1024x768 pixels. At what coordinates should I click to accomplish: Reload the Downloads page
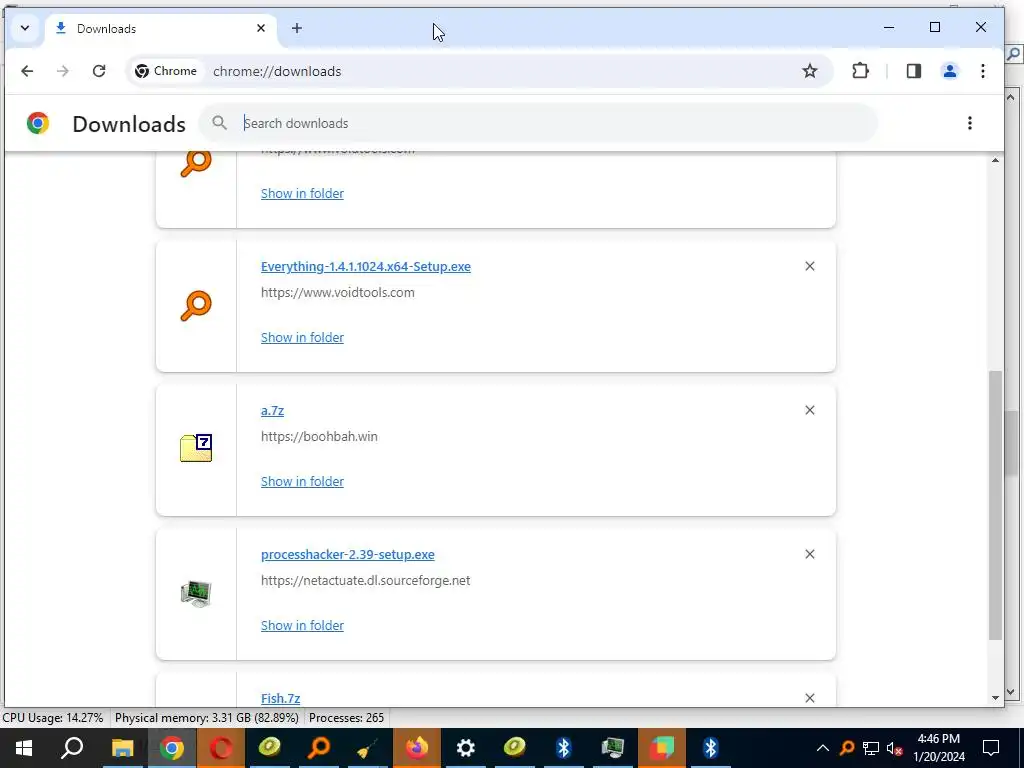(99, 71)
